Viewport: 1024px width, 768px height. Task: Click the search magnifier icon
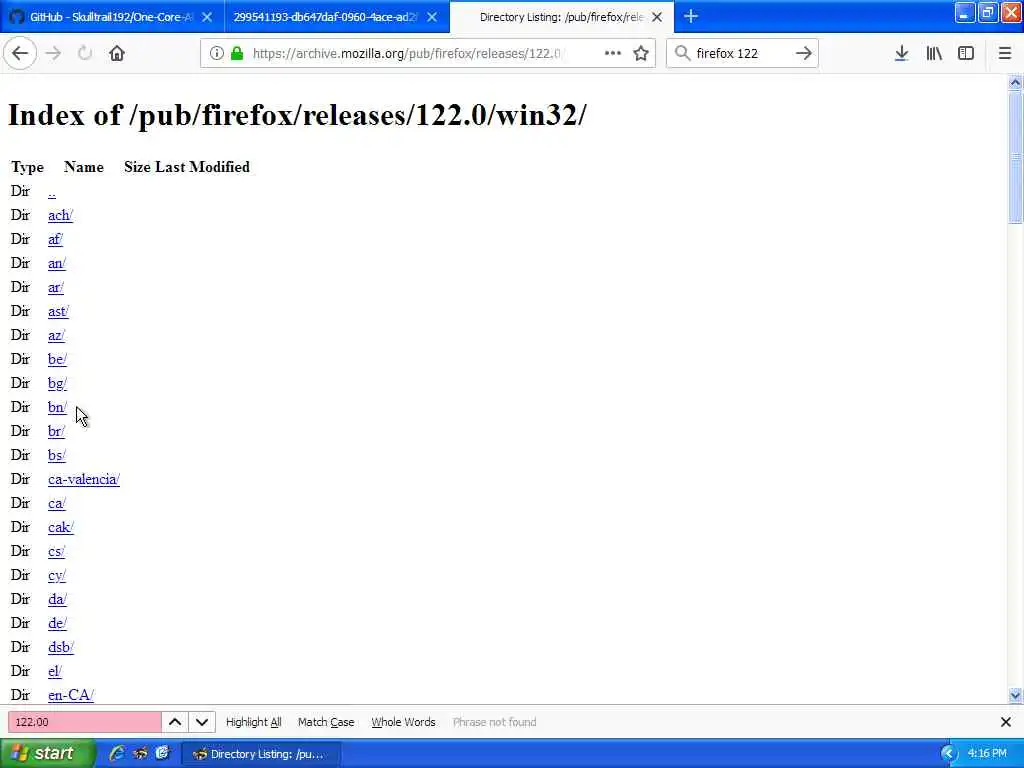(682, 53)
